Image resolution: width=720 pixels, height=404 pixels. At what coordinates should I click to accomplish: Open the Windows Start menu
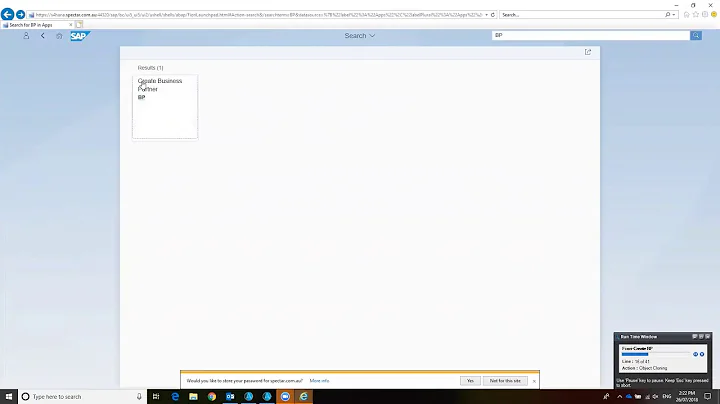(x=9, y=396)
